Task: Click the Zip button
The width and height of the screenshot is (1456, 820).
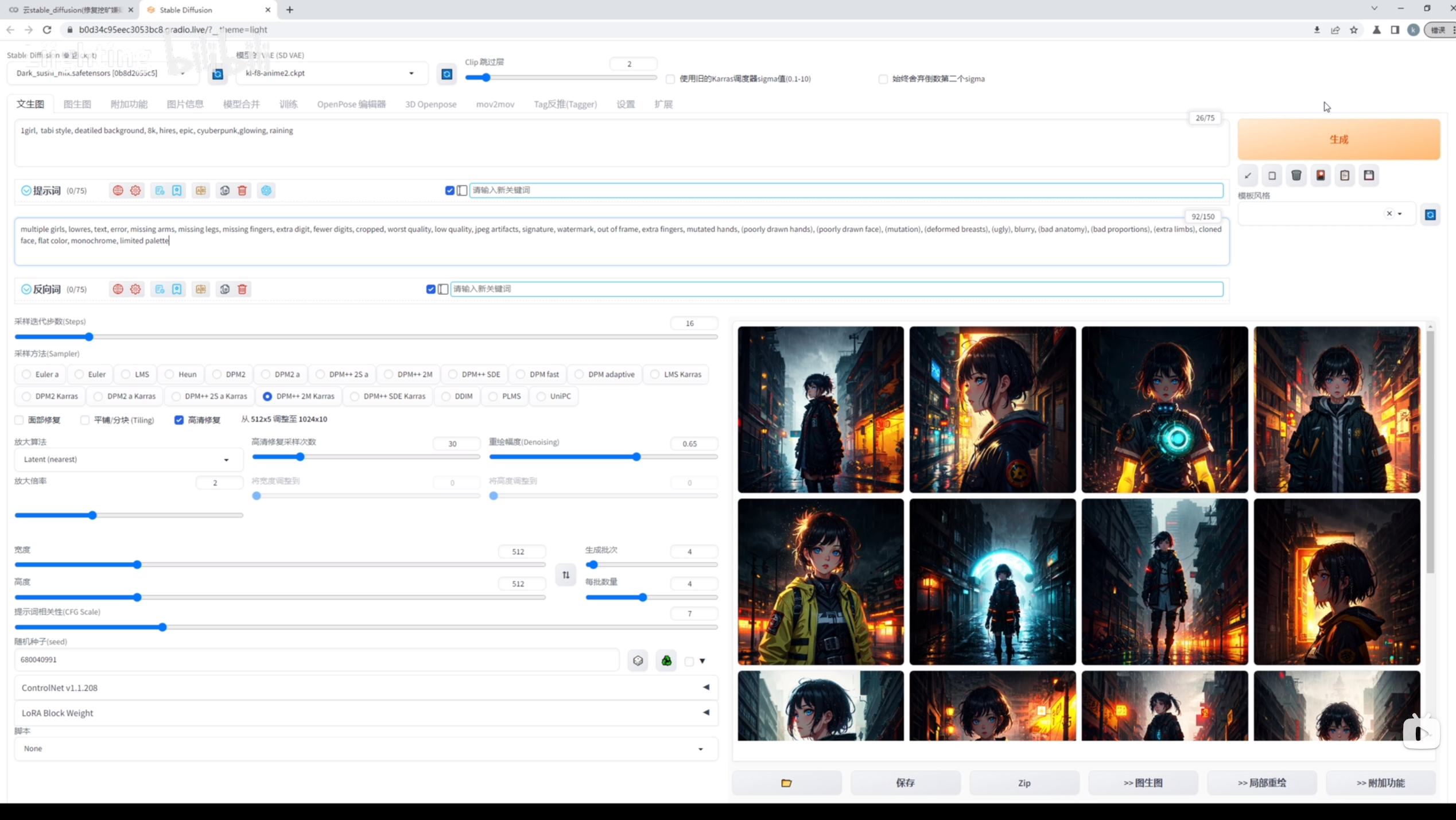Action: coord(1024,783)
